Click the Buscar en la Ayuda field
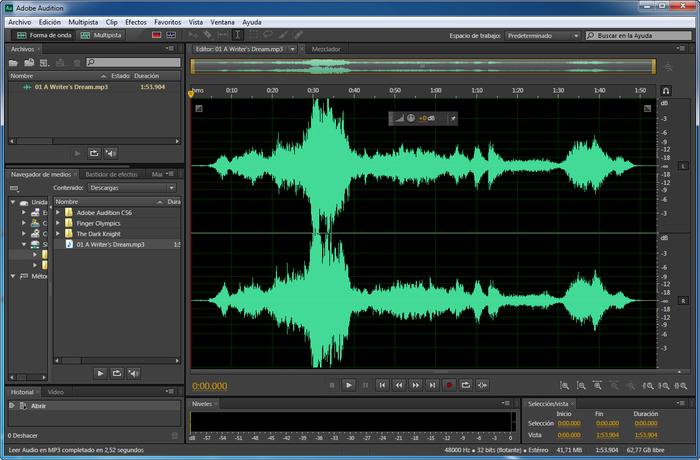Screen dimensions: 700x460 [638, 35]
